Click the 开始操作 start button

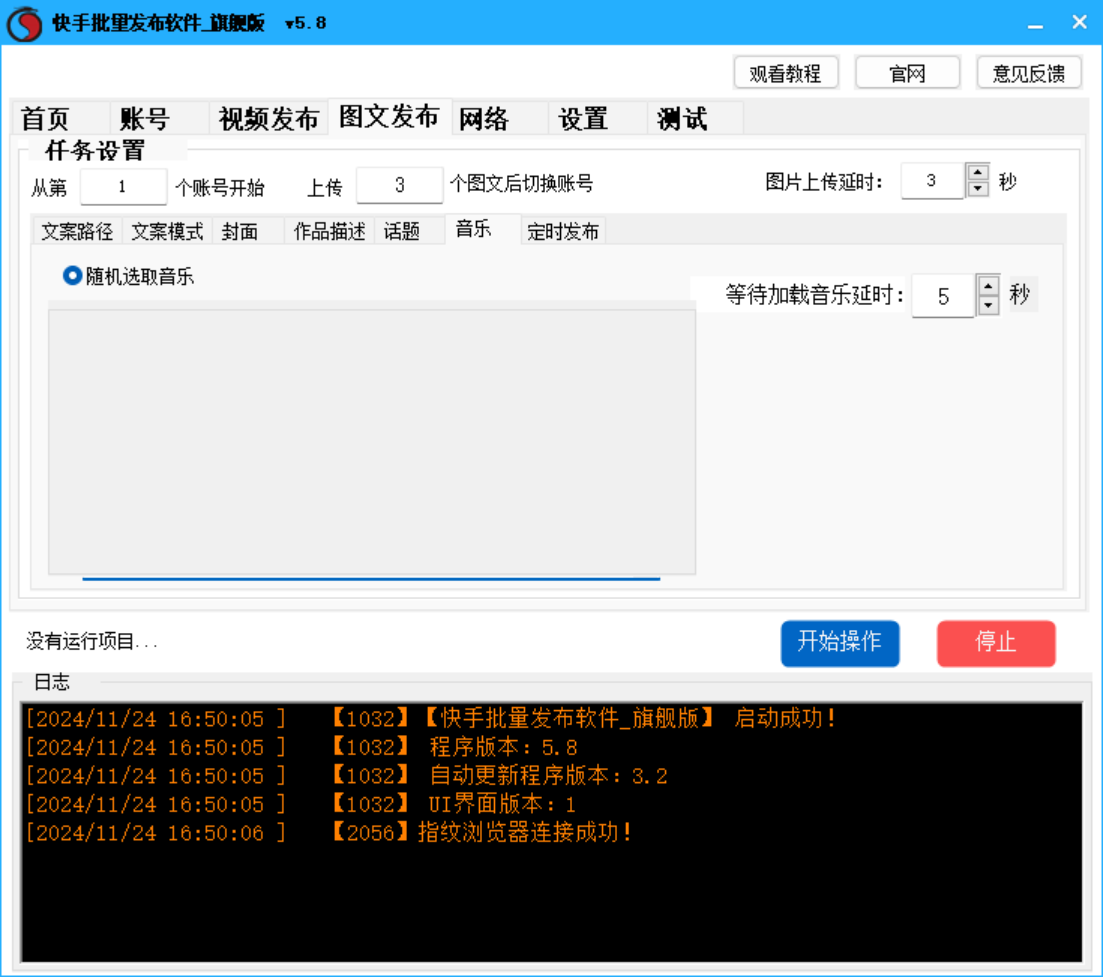pos(840,643)
